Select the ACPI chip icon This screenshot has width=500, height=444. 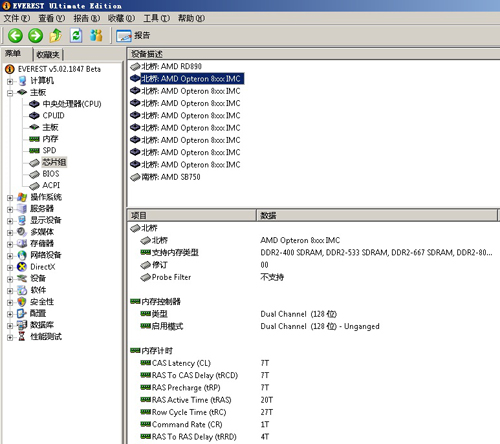coord(34,185)
